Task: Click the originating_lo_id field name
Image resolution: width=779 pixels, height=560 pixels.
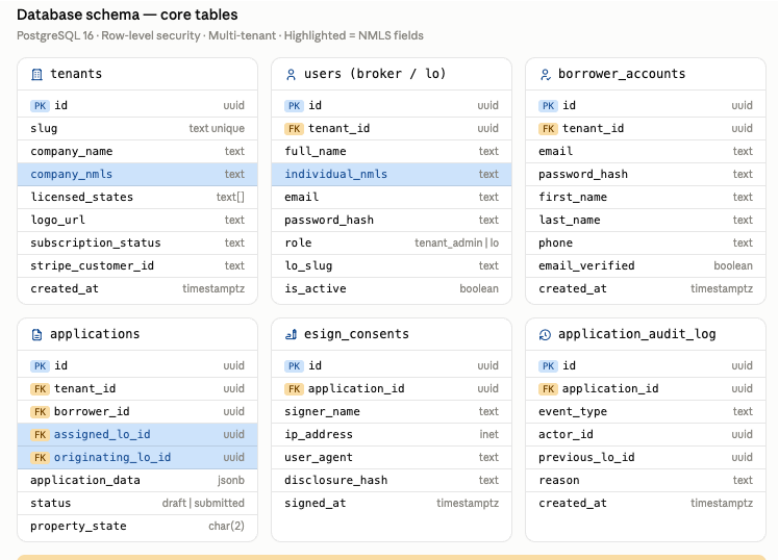Action: [x=112, y=458]
